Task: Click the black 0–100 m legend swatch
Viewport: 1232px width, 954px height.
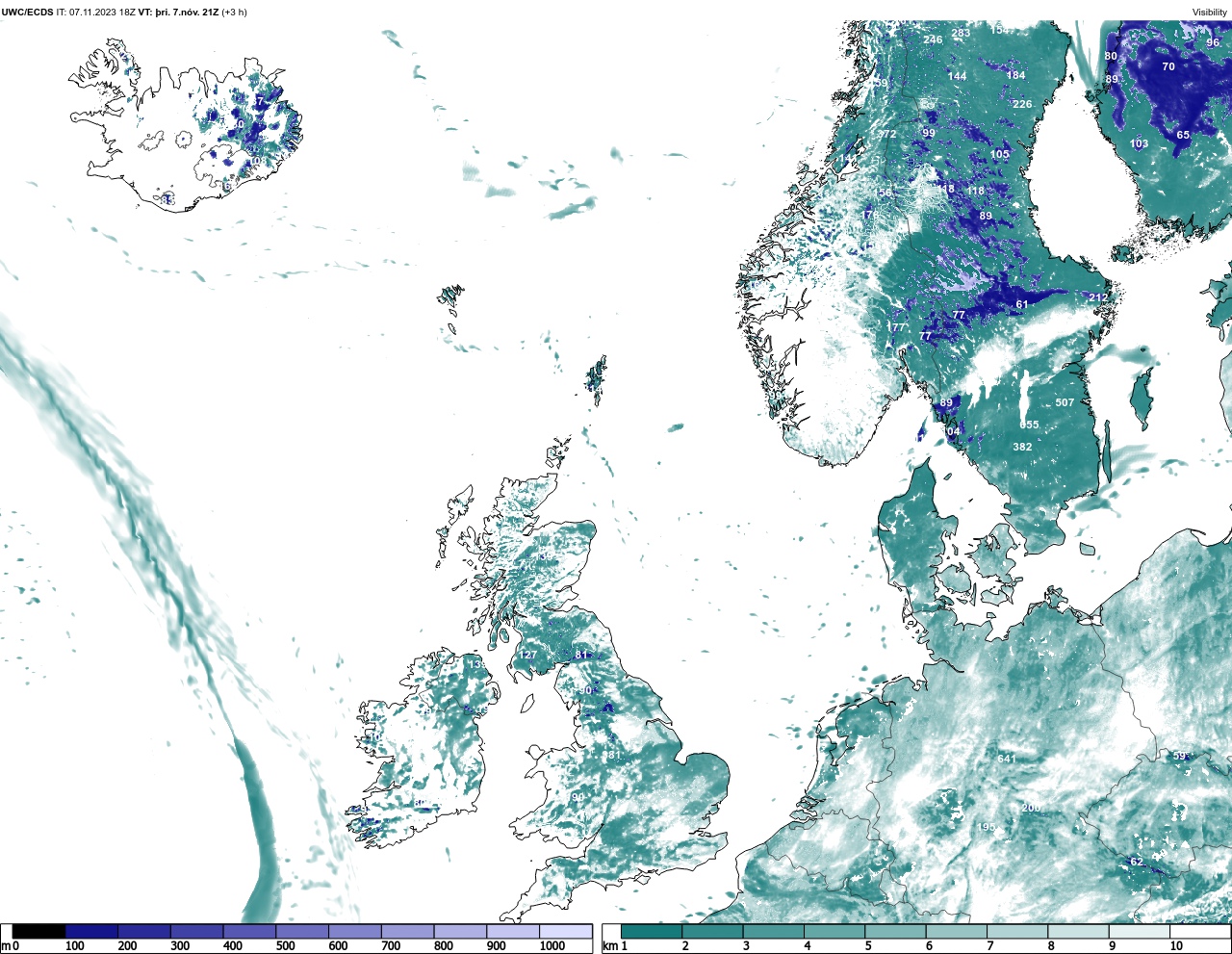Action: 39,931
